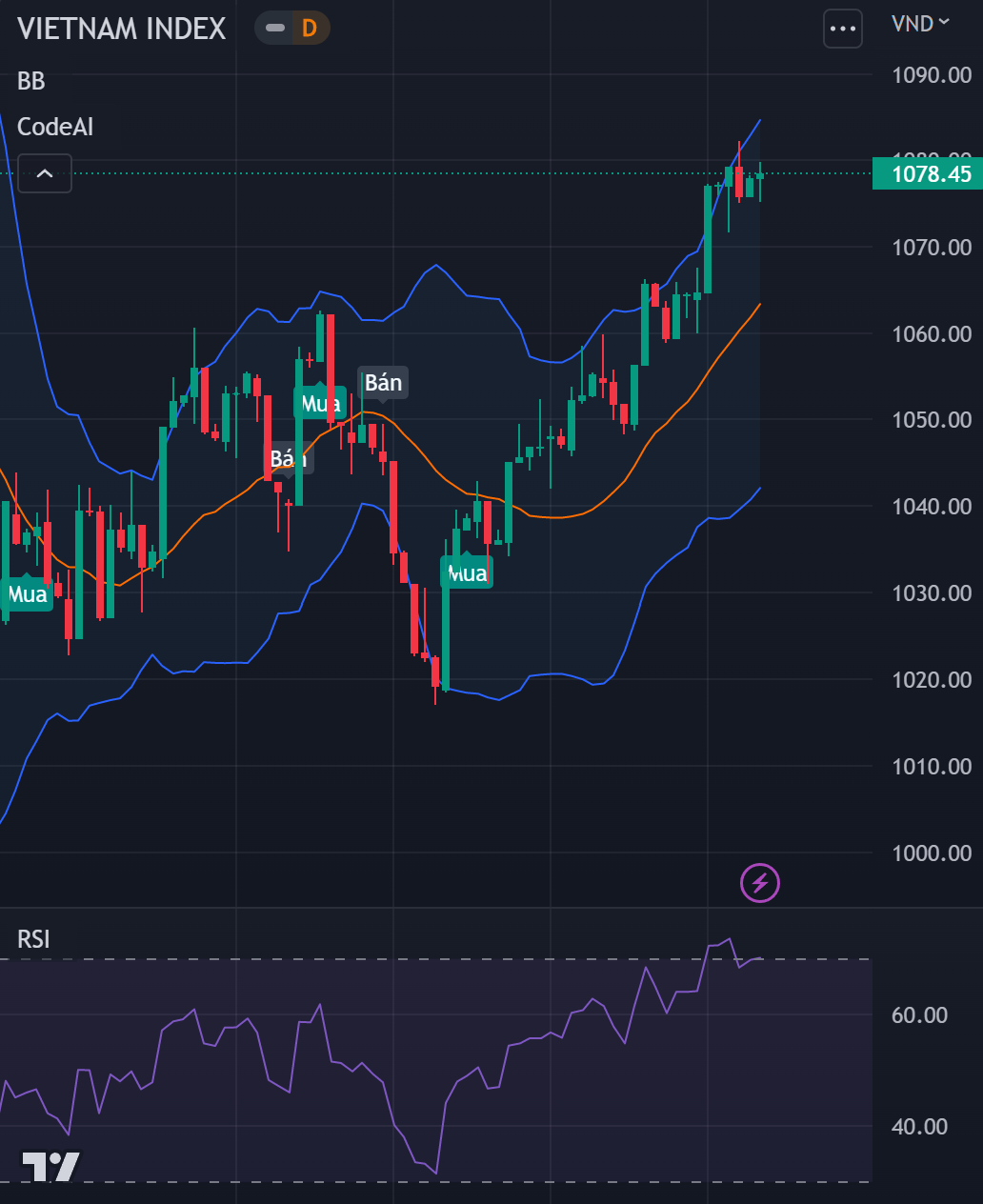Click the standalone Bán signal label

pyautogui.click(x=383, y=383)
